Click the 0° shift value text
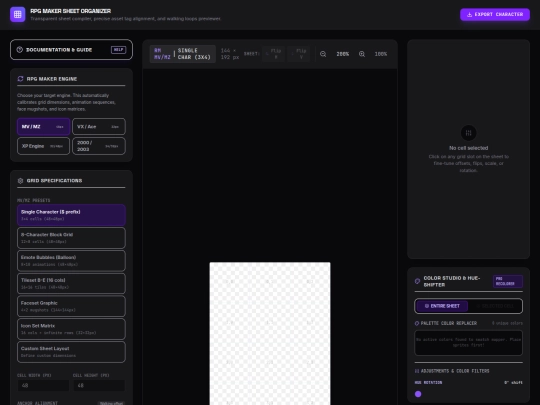 (513, 382)
